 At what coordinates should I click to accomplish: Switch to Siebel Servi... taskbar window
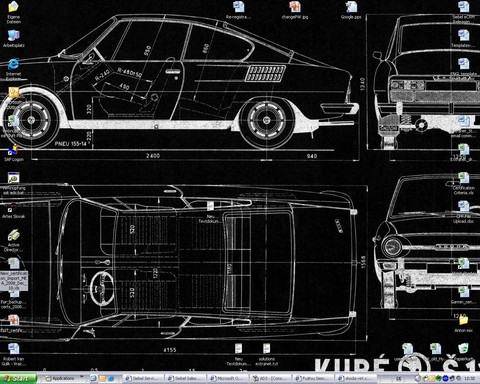coord(144,378)
